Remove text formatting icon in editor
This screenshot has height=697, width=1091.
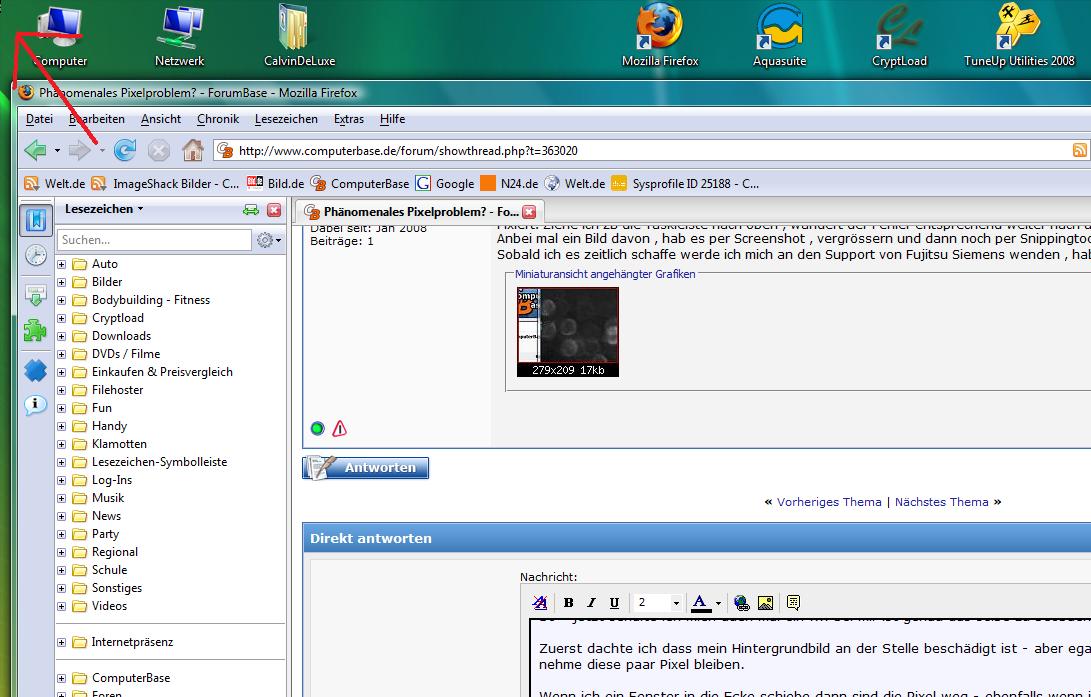click(x=539, y=602)
